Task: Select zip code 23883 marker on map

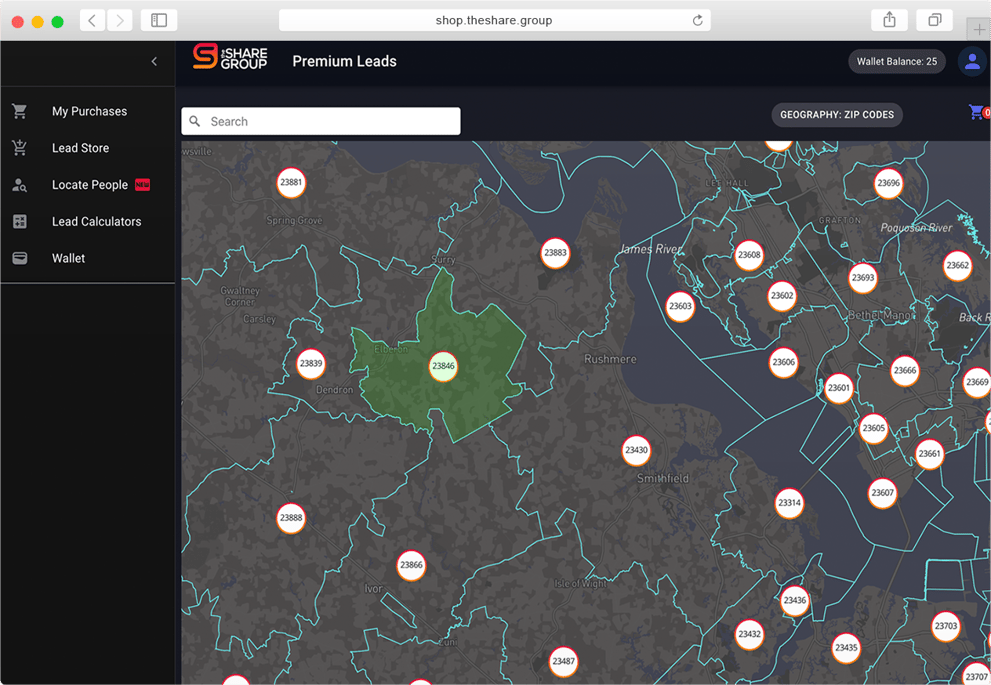Action: (x=555, y=253)
